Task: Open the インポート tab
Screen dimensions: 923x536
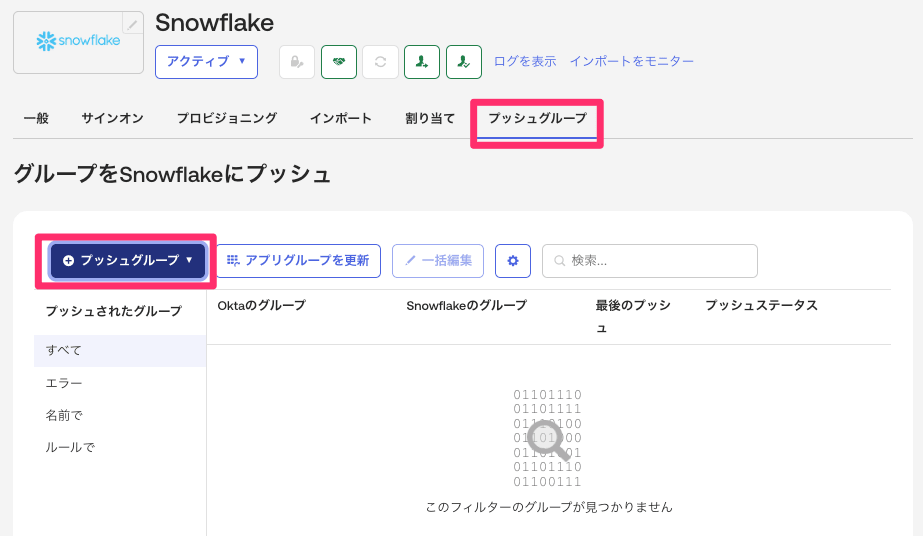Action: click(341, 118)
